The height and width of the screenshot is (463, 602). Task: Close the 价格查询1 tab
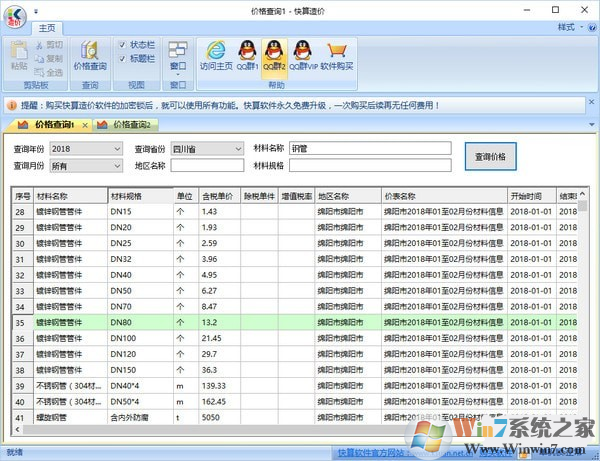[85, 125]
